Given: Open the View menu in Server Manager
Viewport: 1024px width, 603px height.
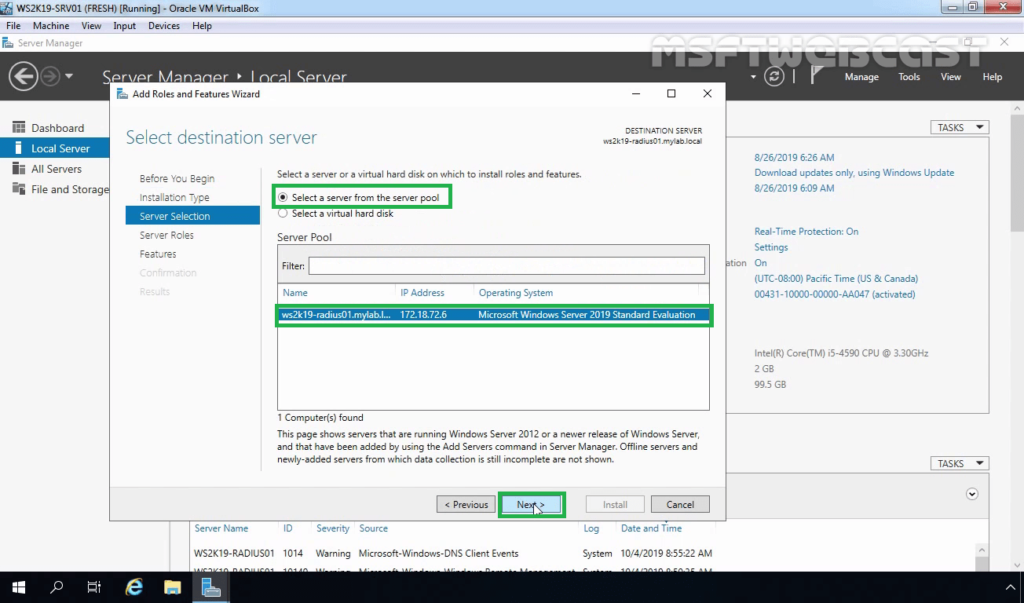Looking at the screenshot, I should point(950,76).
